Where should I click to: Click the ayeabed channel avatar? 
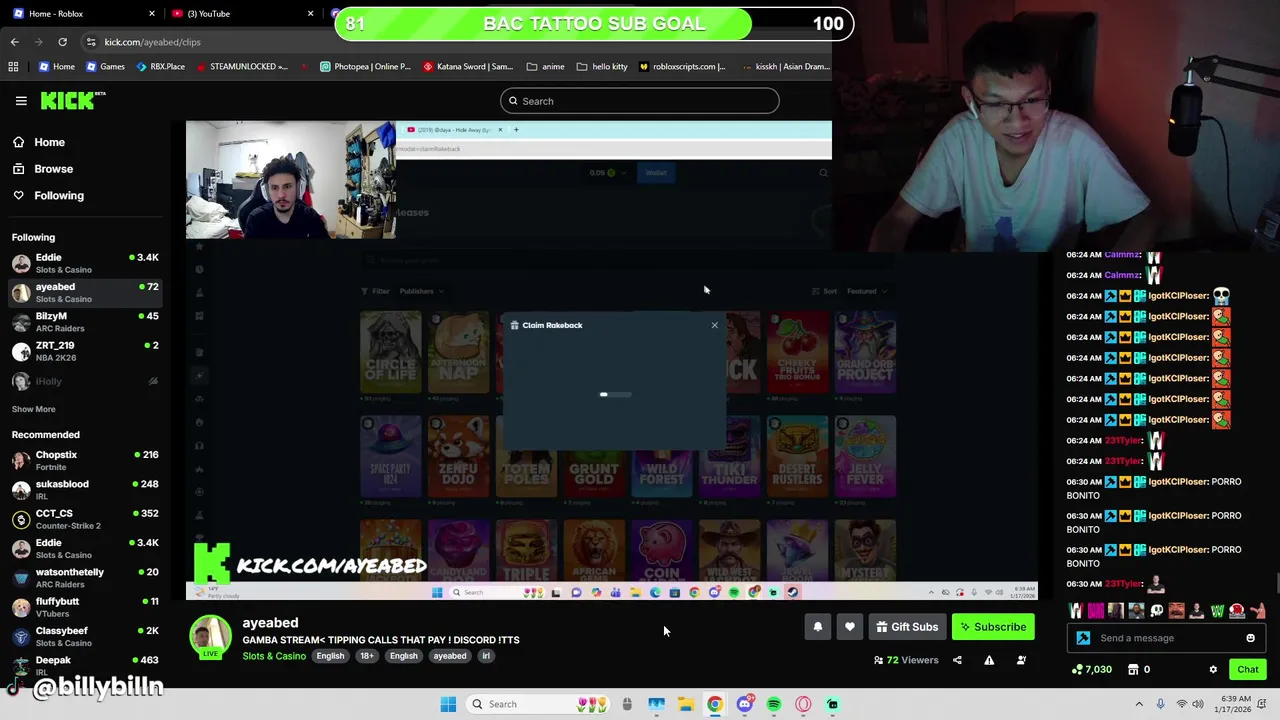[x=210, y=637]
